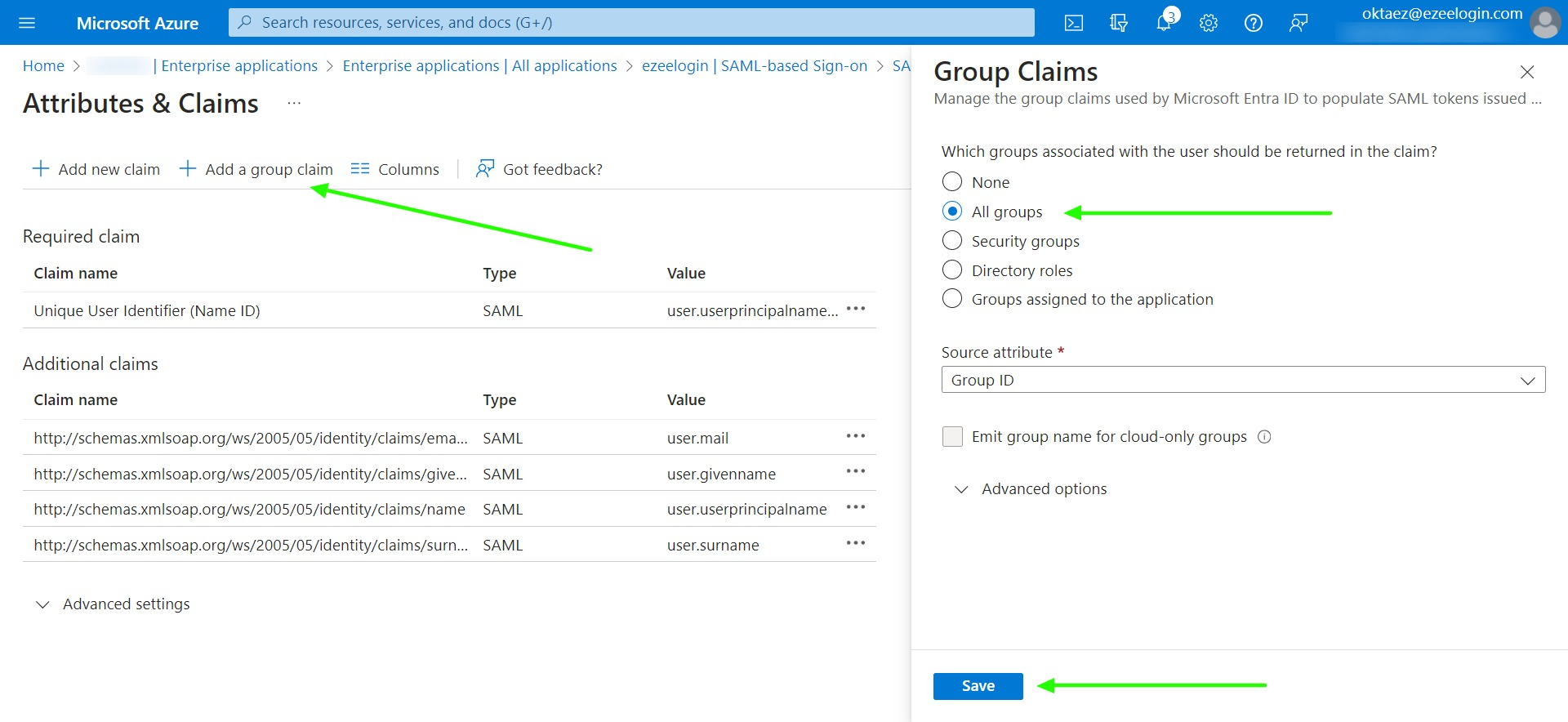Open the ellipsis beside Attributes & Claims title
The width and height of the screenshot is (1568, 722).
pyautogui.click(x=295, y=103)
